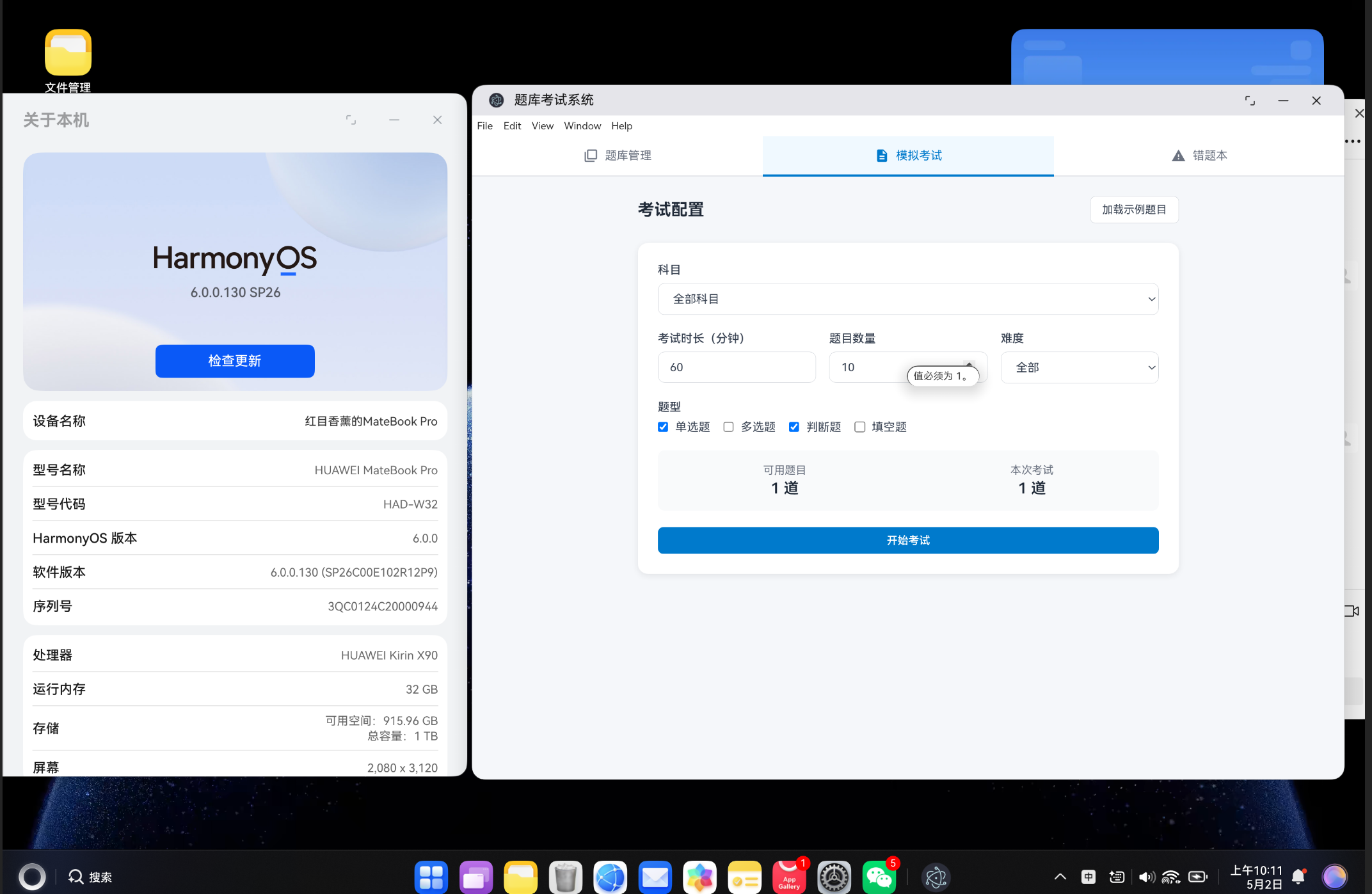
Task: Expand the 科目 全部科目 dropdown
Action: [908, 299]
